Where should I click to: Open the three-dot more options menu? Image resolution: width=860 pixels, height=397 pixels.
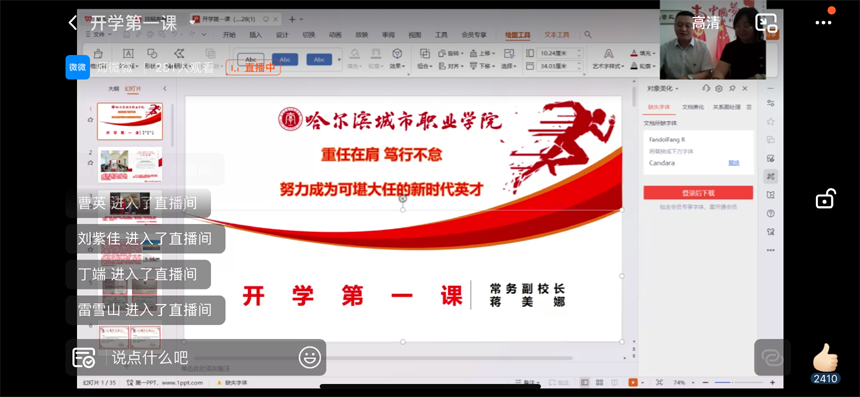pos(823,23)
